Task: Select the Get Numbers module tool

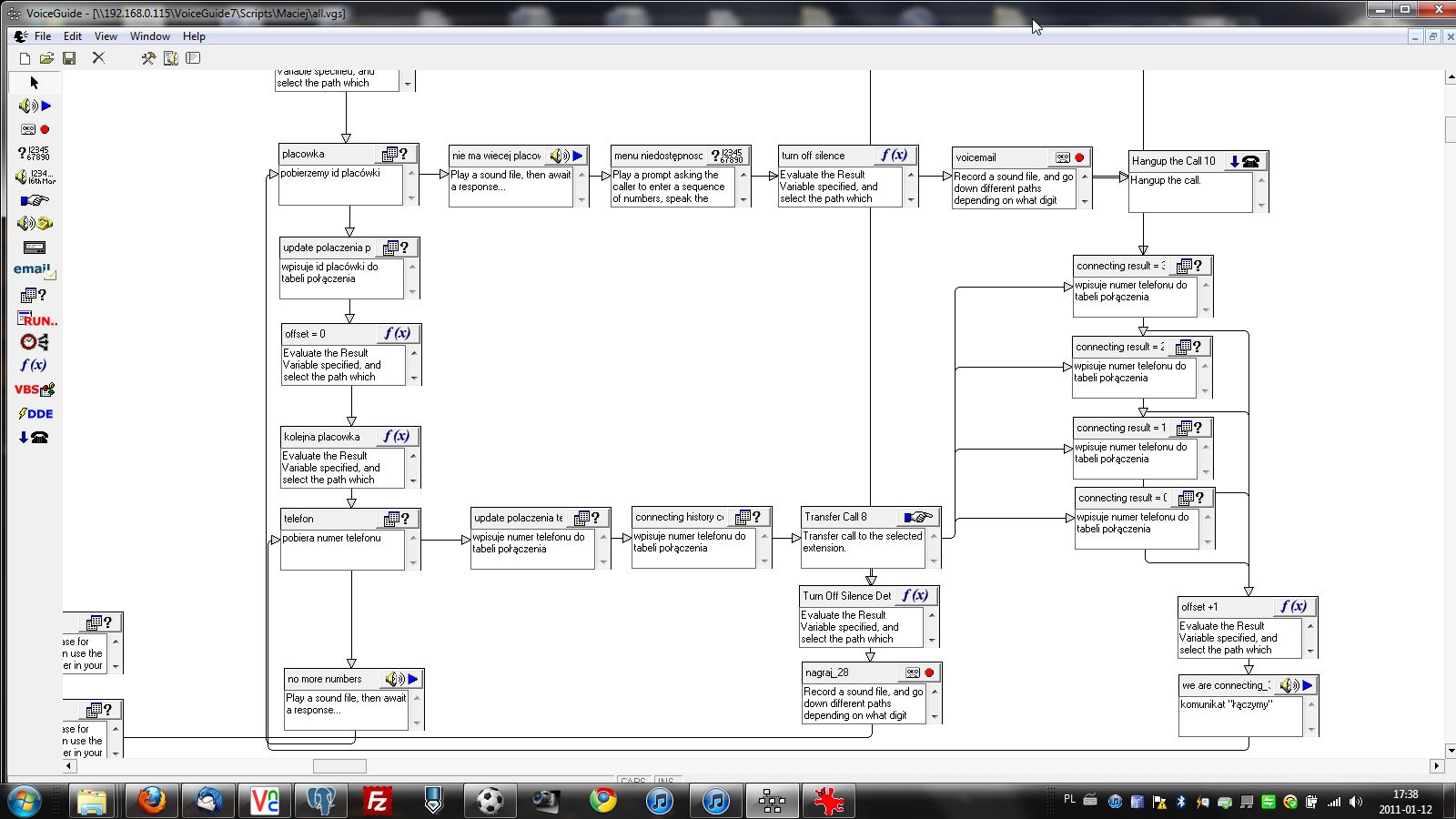Action: pyautogui.click(x=34, y=153)
